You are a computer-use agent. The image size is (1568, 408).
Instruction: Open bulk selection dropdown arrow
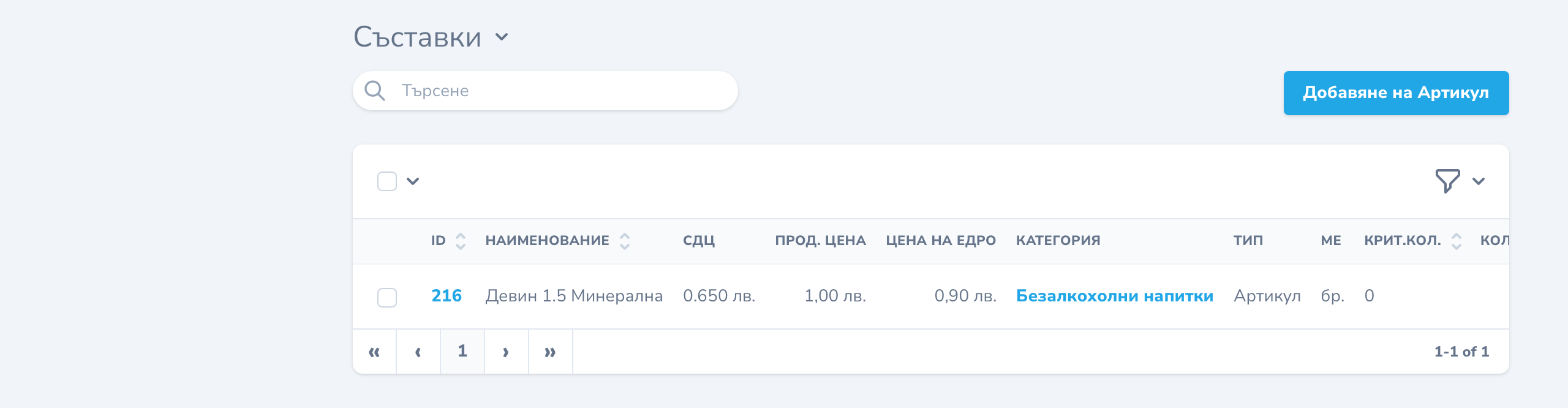pyautogui.click(x=413, y=181)
